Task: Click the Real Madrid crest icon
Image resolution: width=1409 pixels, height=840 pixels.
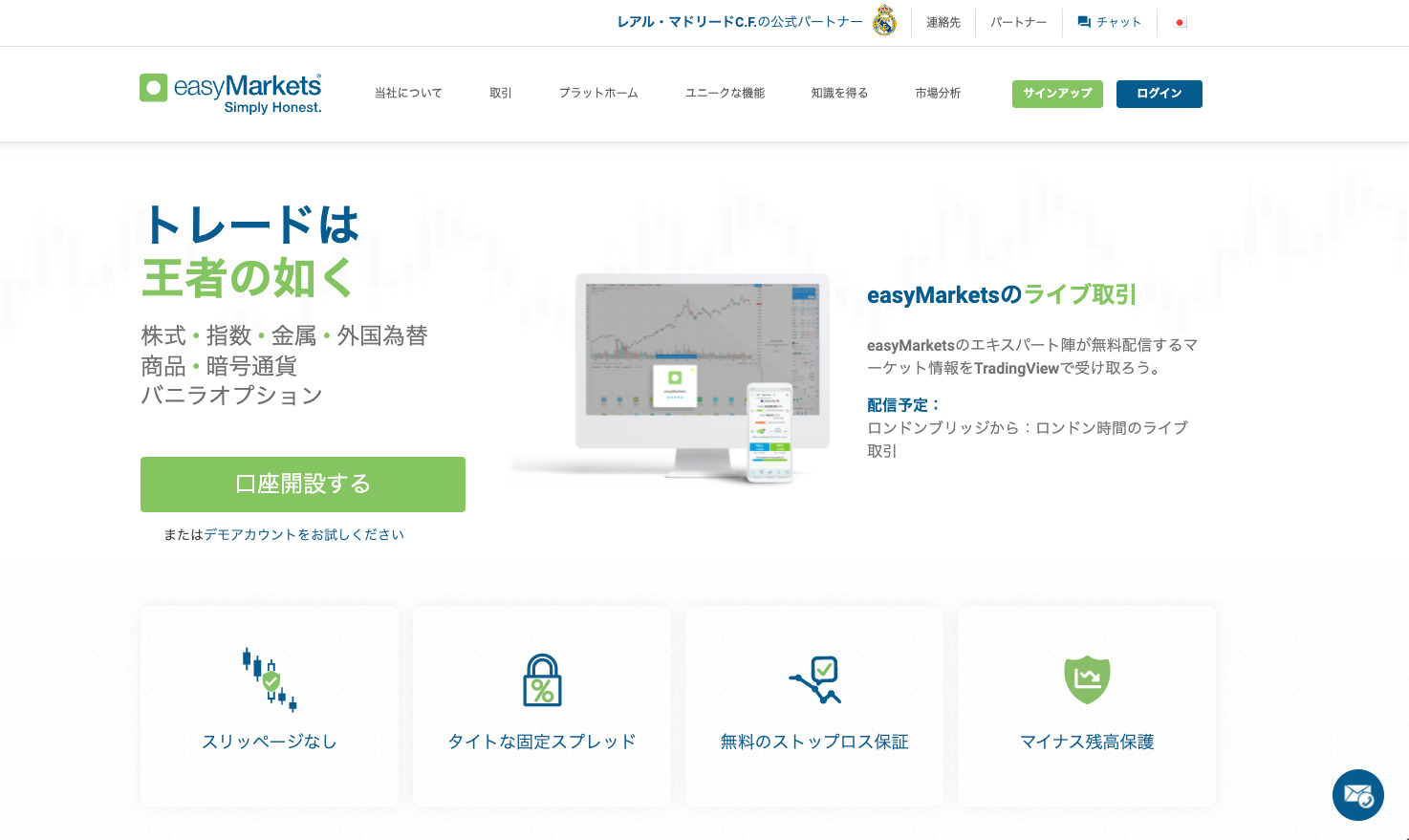Action: click(885, 21)
